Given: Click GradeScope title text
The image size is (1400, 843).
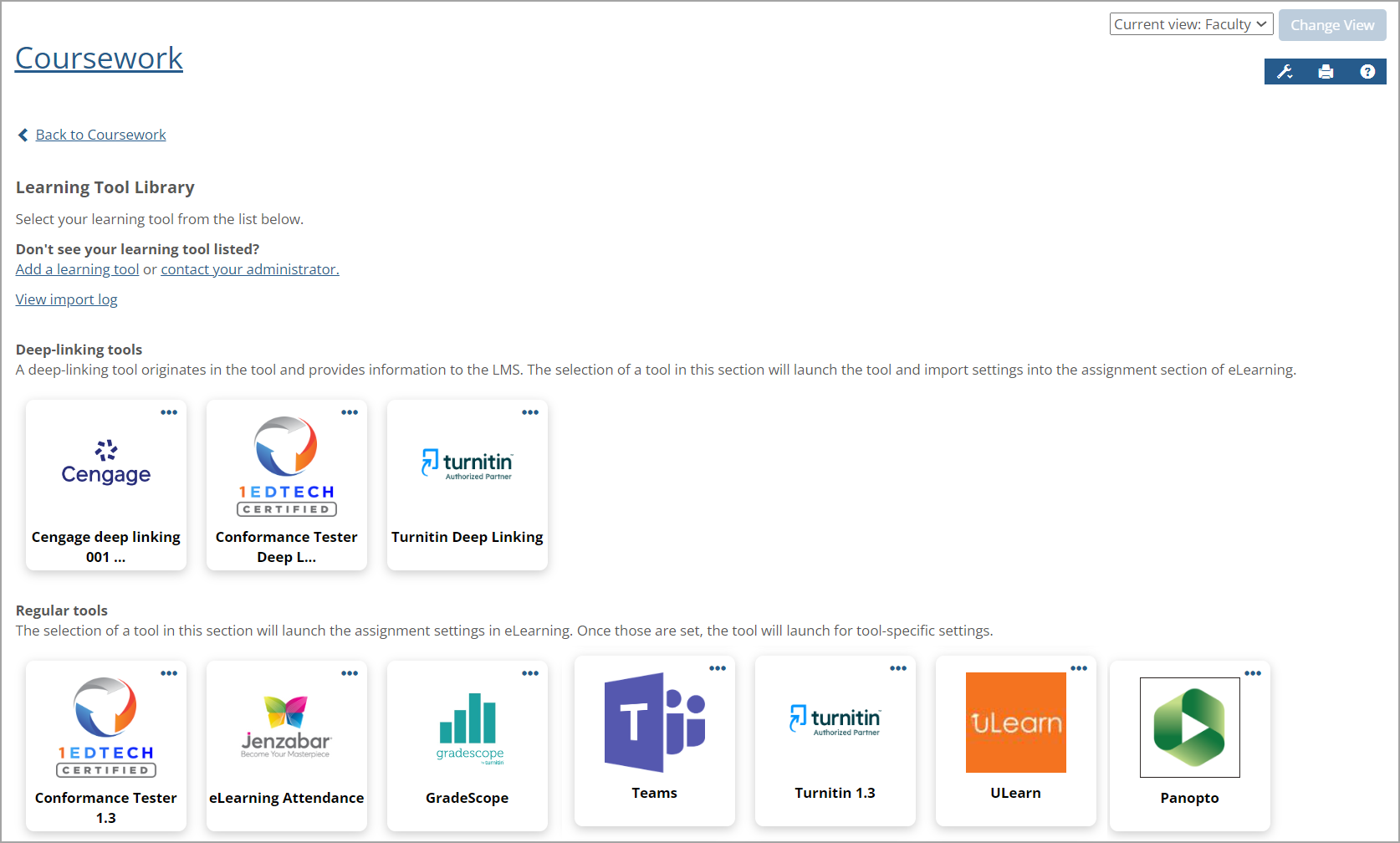Looking at the screenshot, I should click(x=468, y=798).
